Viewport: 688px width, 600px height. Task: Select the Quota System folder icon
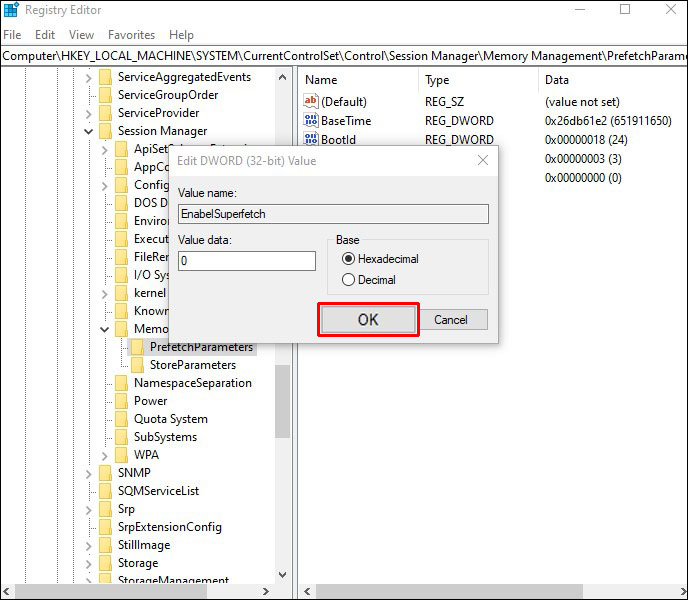click(122, 419)
